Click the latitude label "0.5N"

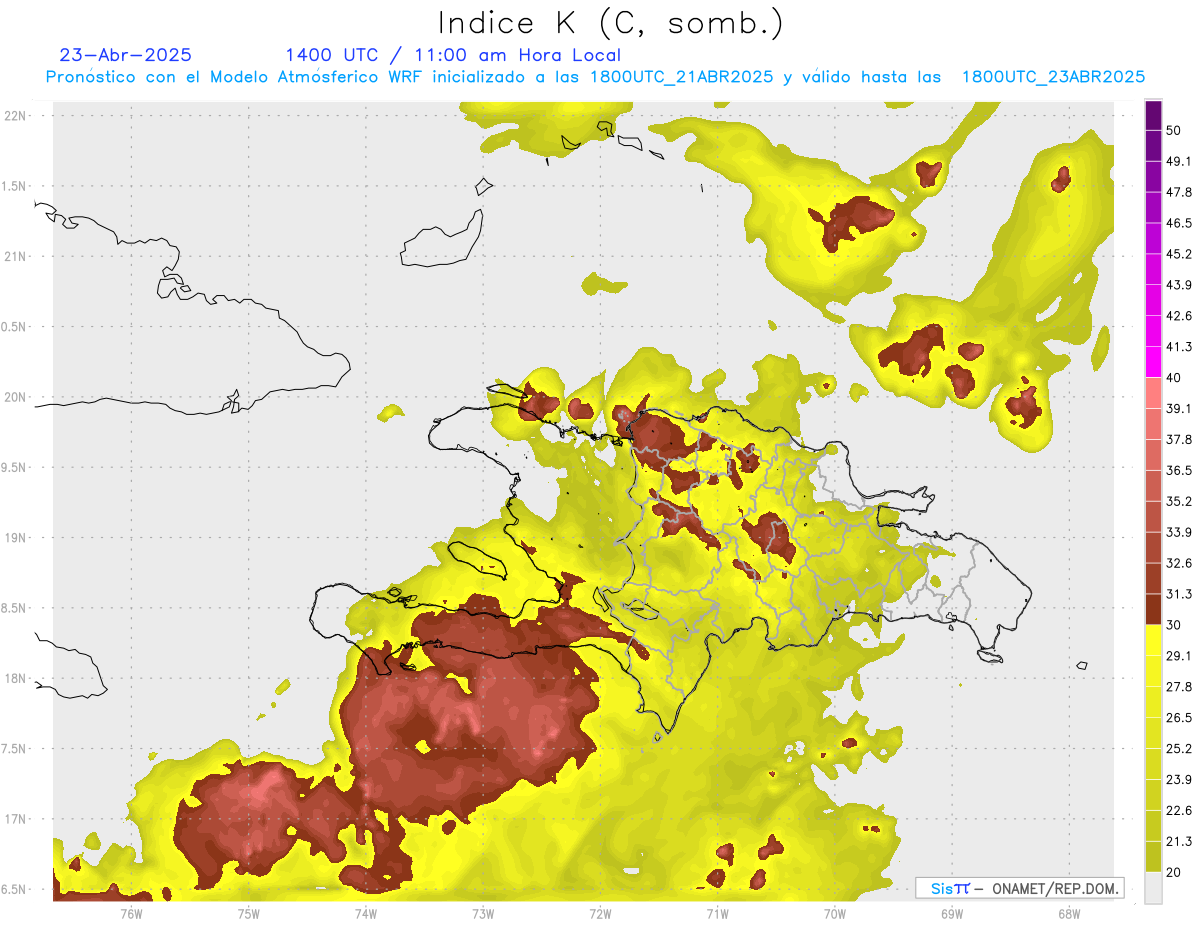(x=15, y=328)
